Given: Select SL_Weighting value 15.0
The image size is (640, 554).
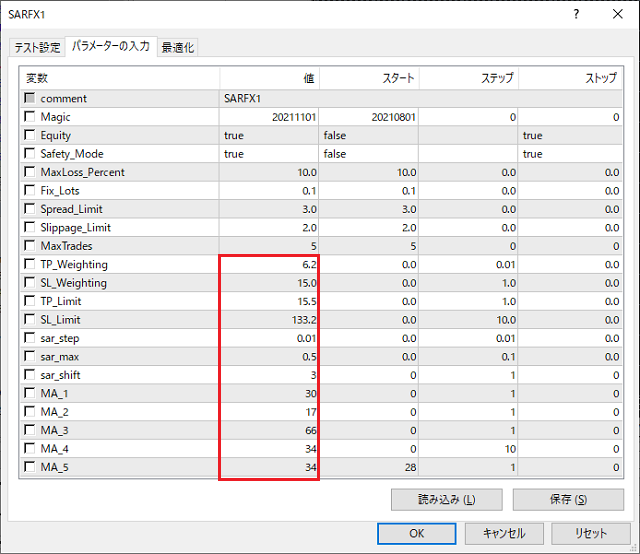Looking at the screenshot, I should 269,283.
